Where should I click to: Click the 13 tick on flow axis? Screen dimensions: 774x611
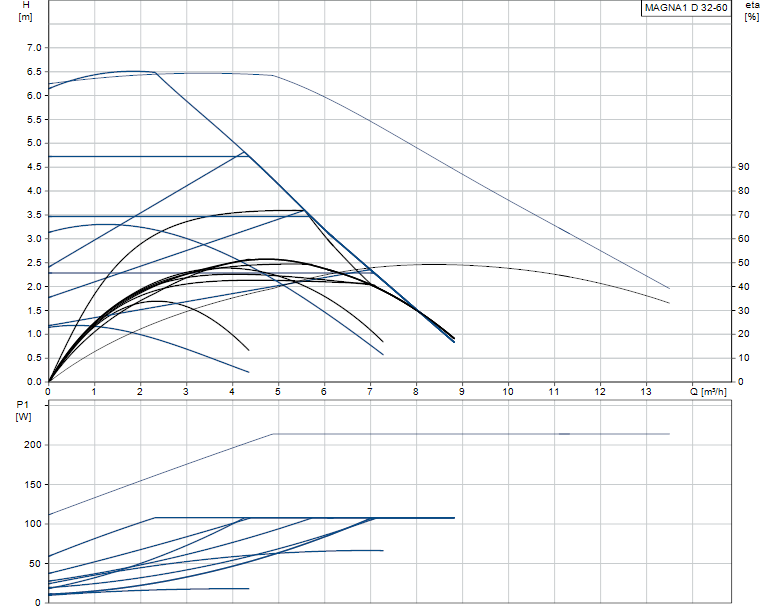646,391
